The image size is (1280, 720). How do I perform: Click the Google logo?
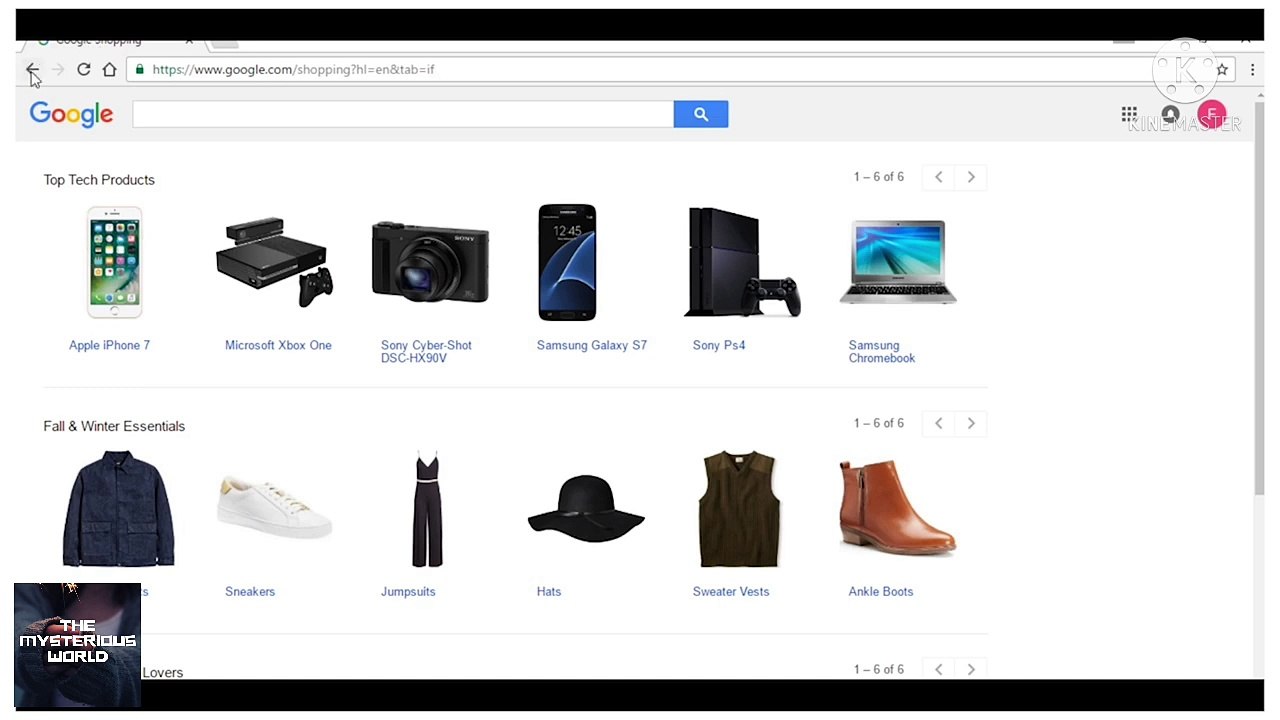pyautogui.click(x=71, y=114)
